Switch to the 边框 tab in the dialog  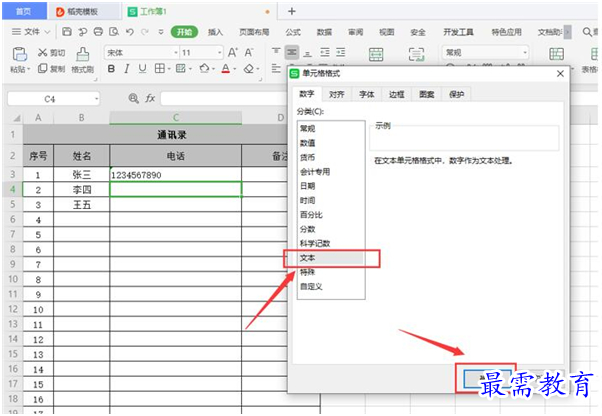[397, 94]
